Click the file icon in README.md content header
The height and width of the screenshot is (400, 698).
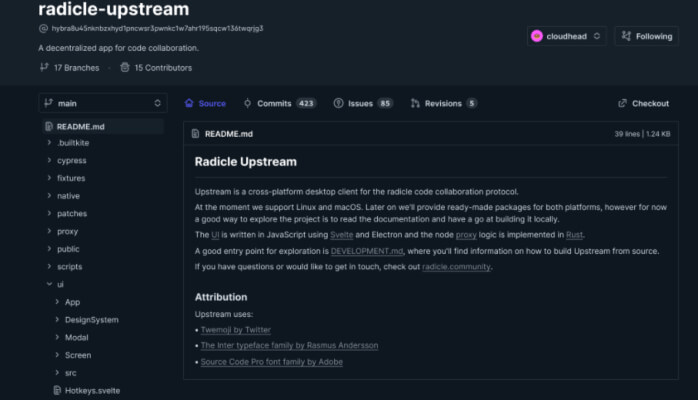pos(195,133)
